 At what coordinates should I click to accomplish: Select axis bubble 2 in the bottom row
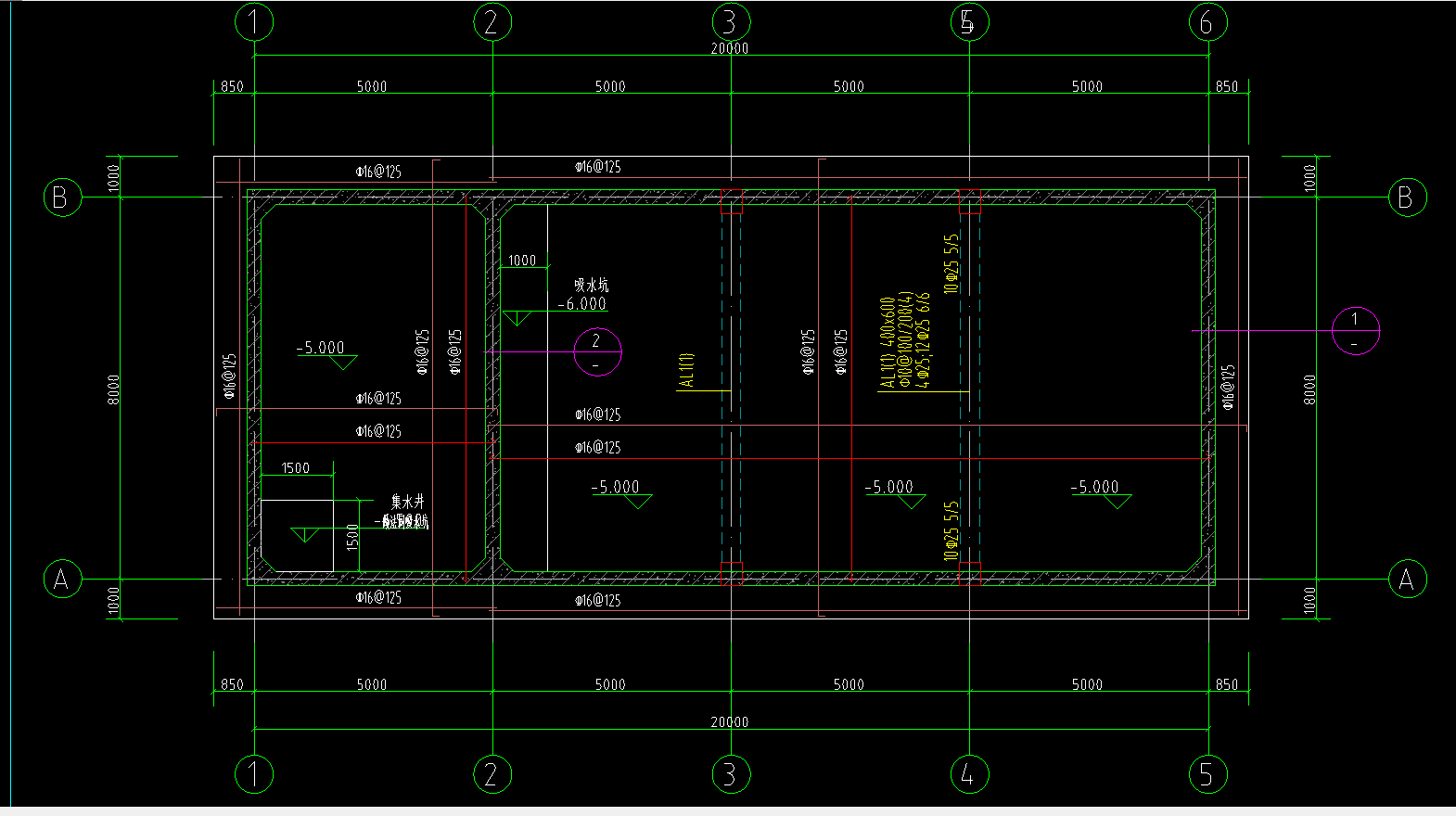pyautogui.click(x=492, y=773)
